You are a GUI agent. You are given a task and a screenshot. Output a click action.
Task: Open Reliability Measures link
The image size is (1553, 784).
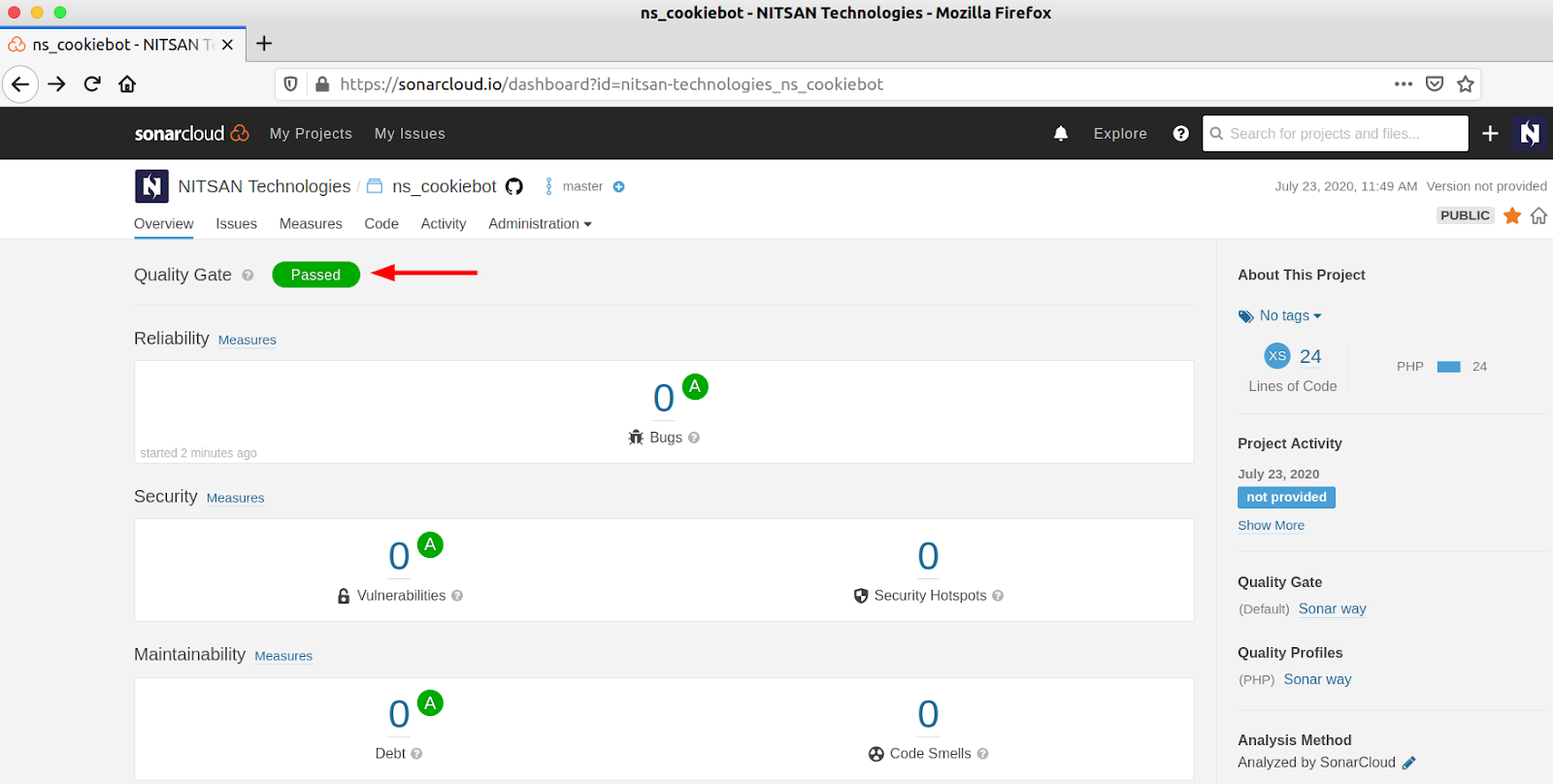[x=247, y=341]
